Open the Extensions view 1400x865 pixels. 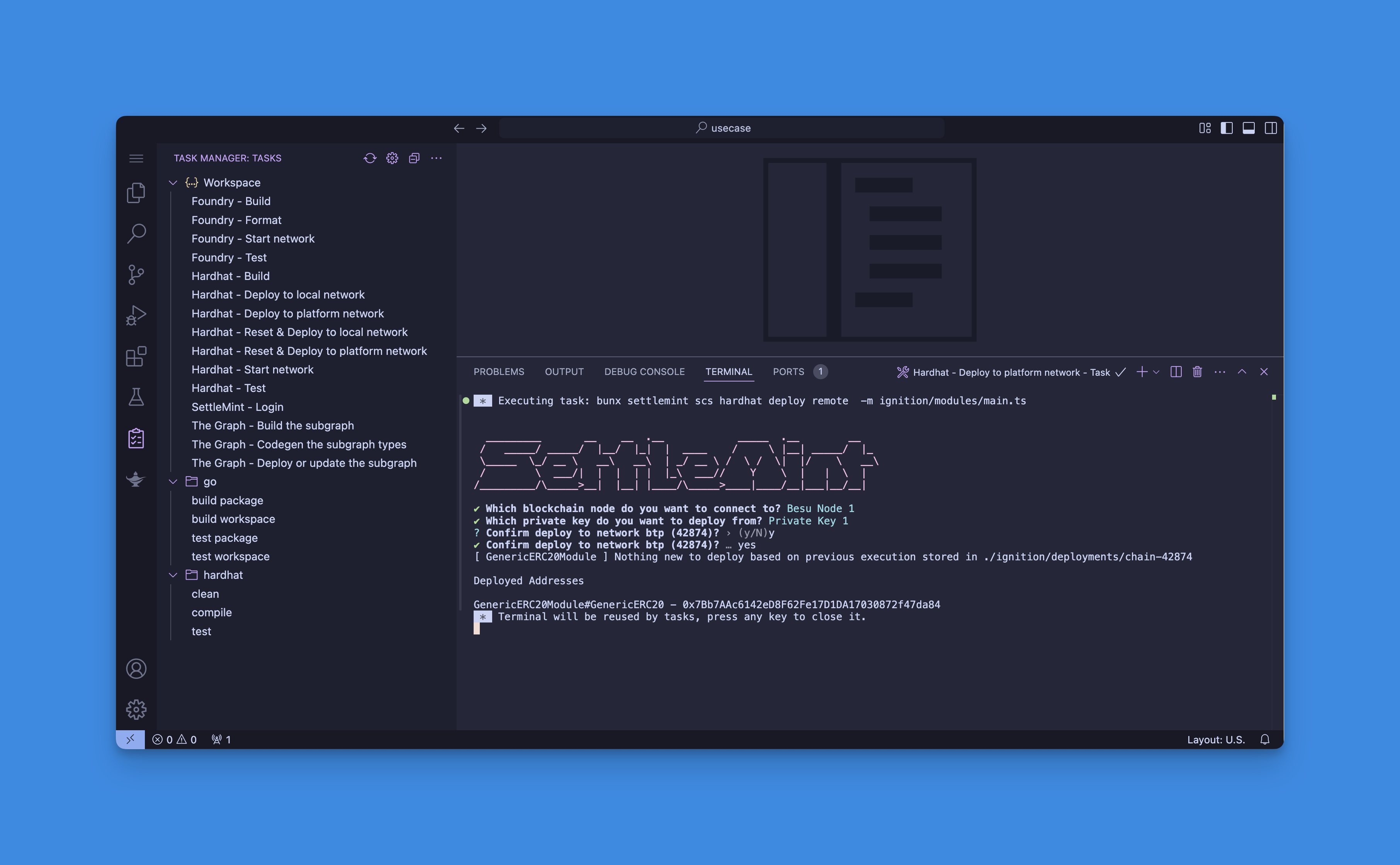[x=136, y=356]
